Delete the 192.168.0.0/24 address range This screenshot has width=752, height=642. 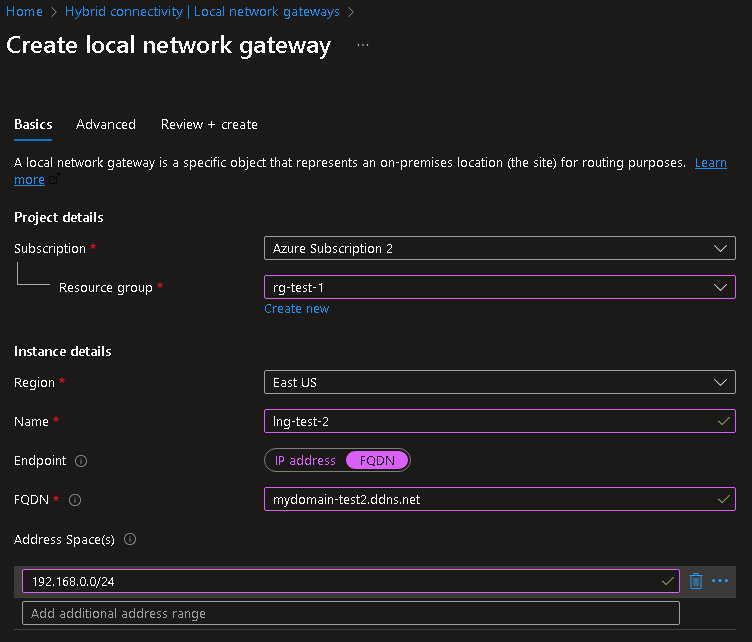pos(696,581)
